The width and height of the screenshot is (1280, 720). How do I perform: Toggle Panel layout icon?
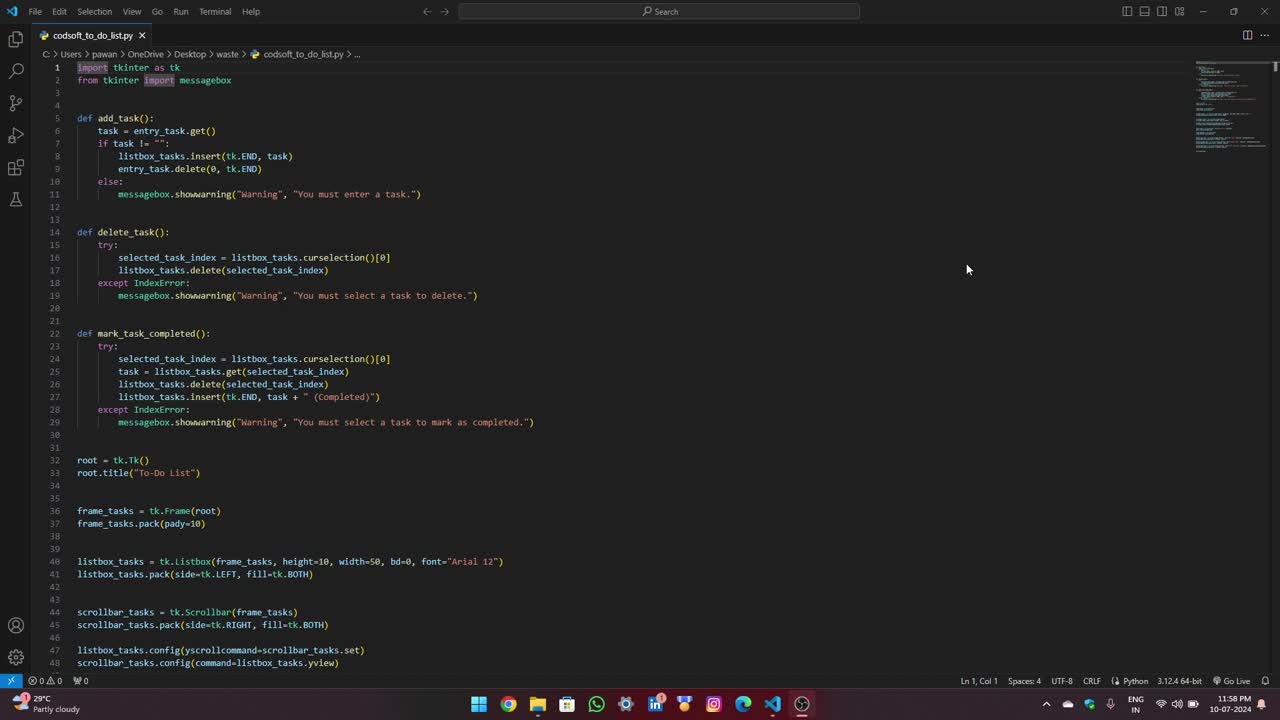(1144, 11)
